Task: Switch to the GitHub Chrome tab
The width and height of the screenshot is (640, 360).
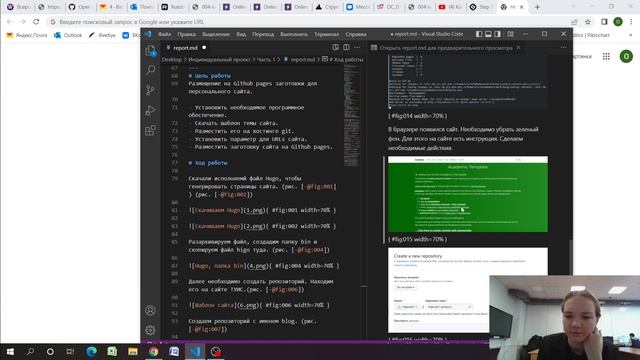Action: tap(80, 7)
